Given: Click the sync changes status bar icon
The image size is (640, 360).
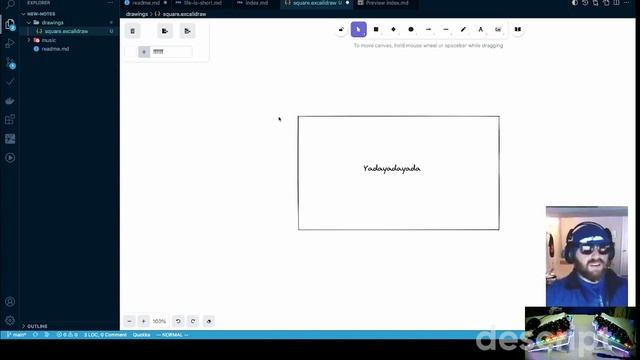Looking at the screenshot, I should 36,335.
